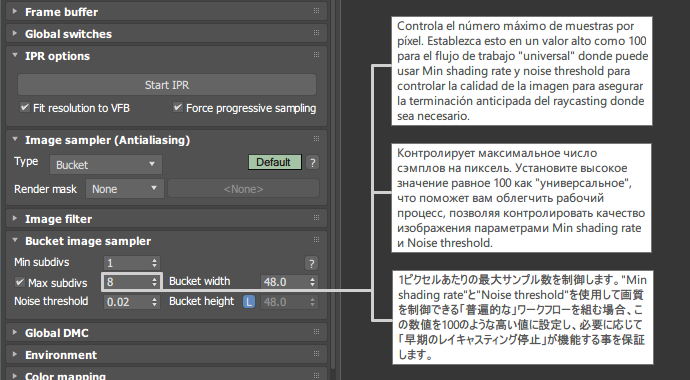Image resolution: width=690 pixels, height=380 pixels.
Task: Open the Render mask dropdown
Action: (125, 189)
